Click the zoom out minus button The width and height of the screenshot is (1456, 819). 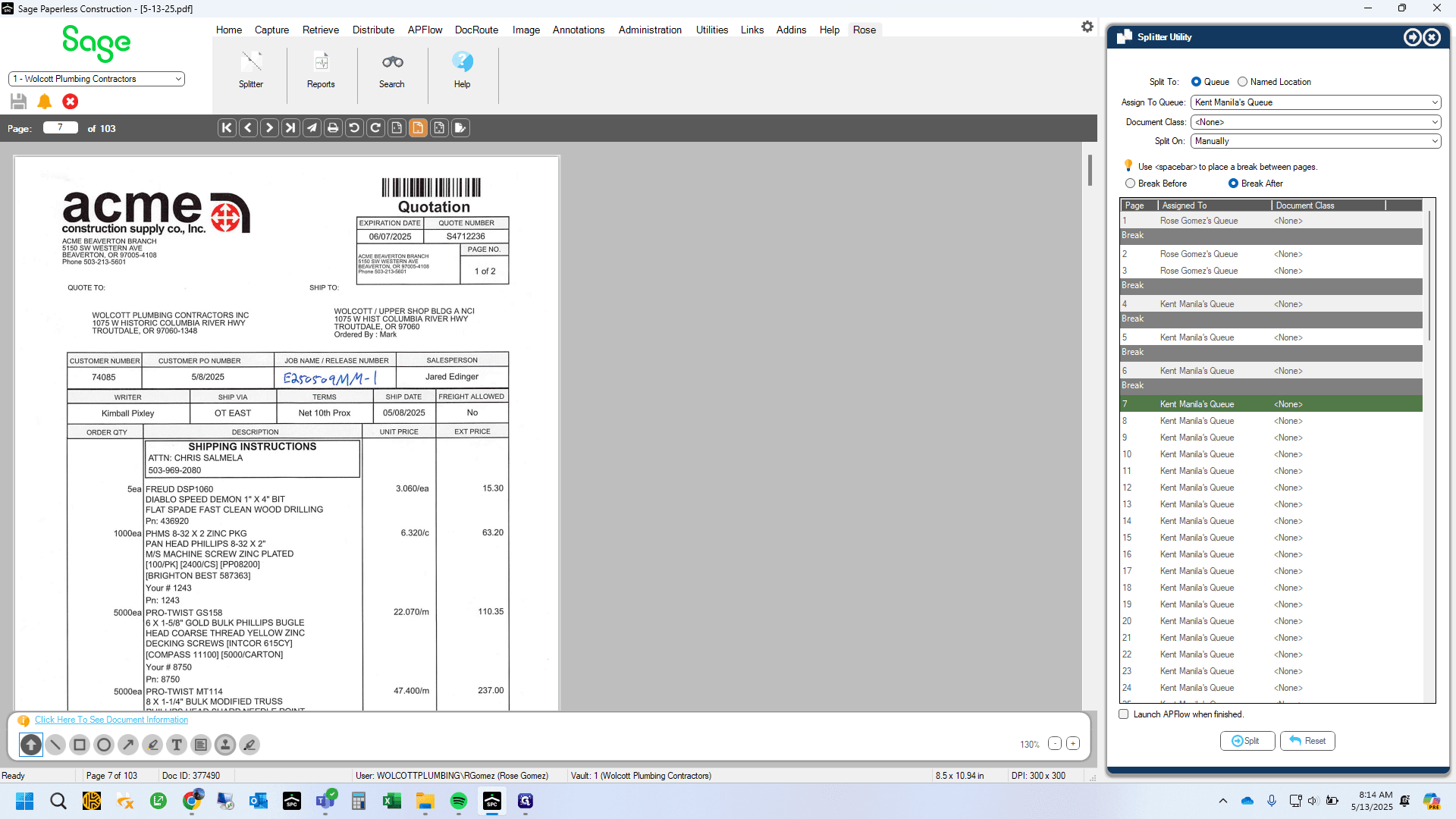click(1055, 744)
